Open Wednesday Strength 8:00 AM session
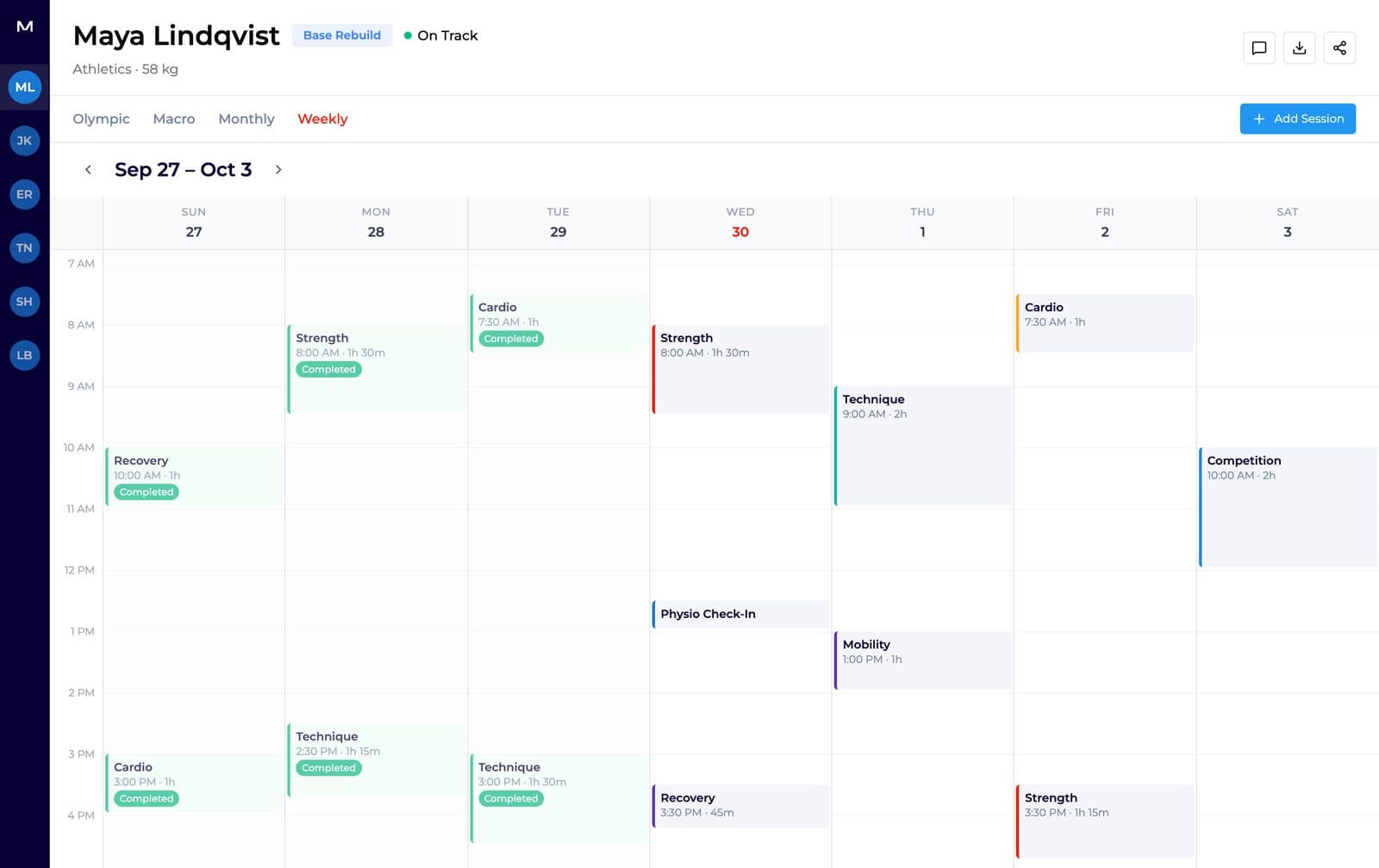Image resolution: width=1379 pixels, height=868 pixels. click(741, 369)
